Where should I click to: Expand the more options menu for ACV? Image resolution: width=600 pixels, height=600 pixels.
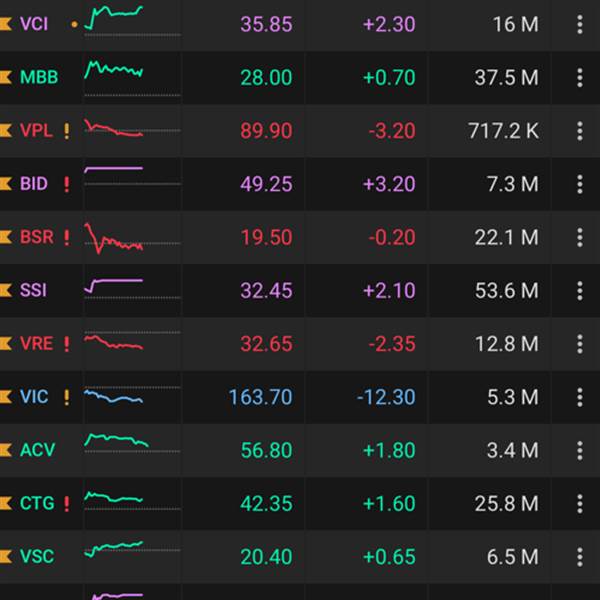(x=579, y=450)
